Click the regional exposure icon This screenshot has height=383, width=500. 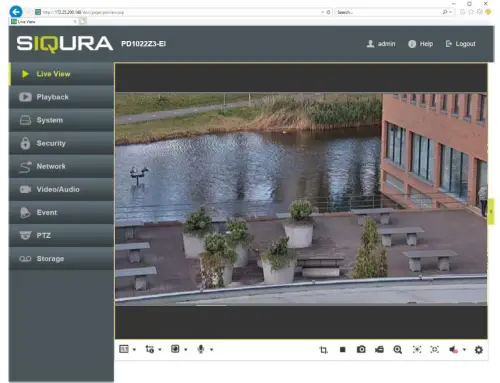click(417, 349)
